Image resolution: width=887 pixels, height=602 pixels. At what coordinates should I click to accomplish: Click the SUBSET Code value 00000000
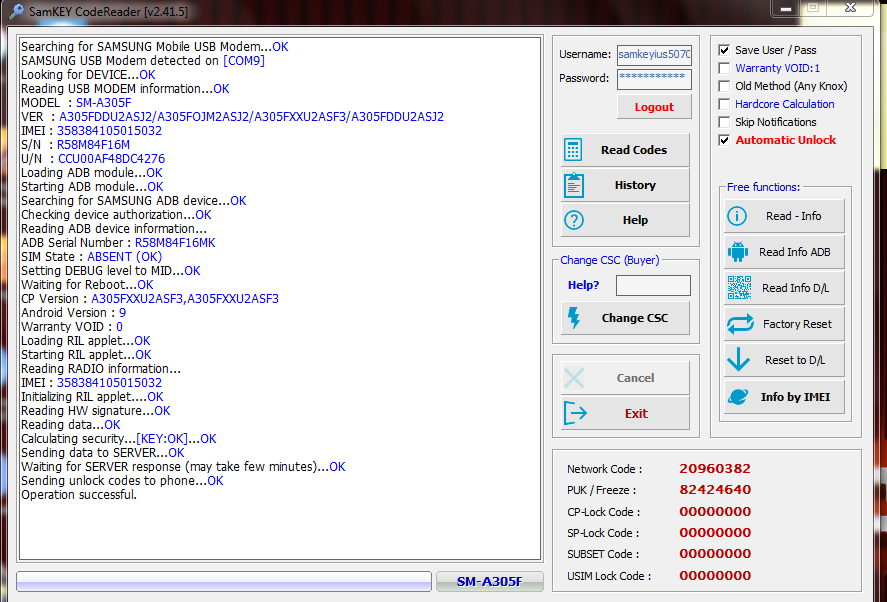coord(715,553)
